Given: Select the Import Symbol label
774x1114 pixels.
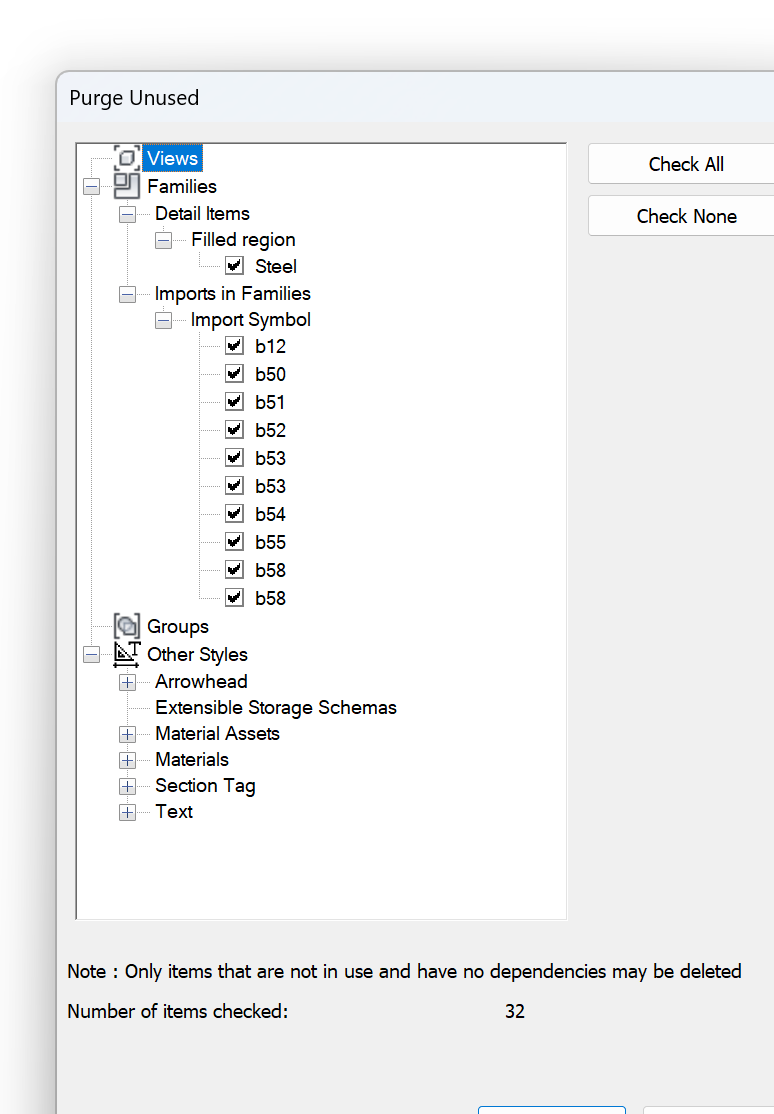Looking at the screenshot, I should [251, 320].
